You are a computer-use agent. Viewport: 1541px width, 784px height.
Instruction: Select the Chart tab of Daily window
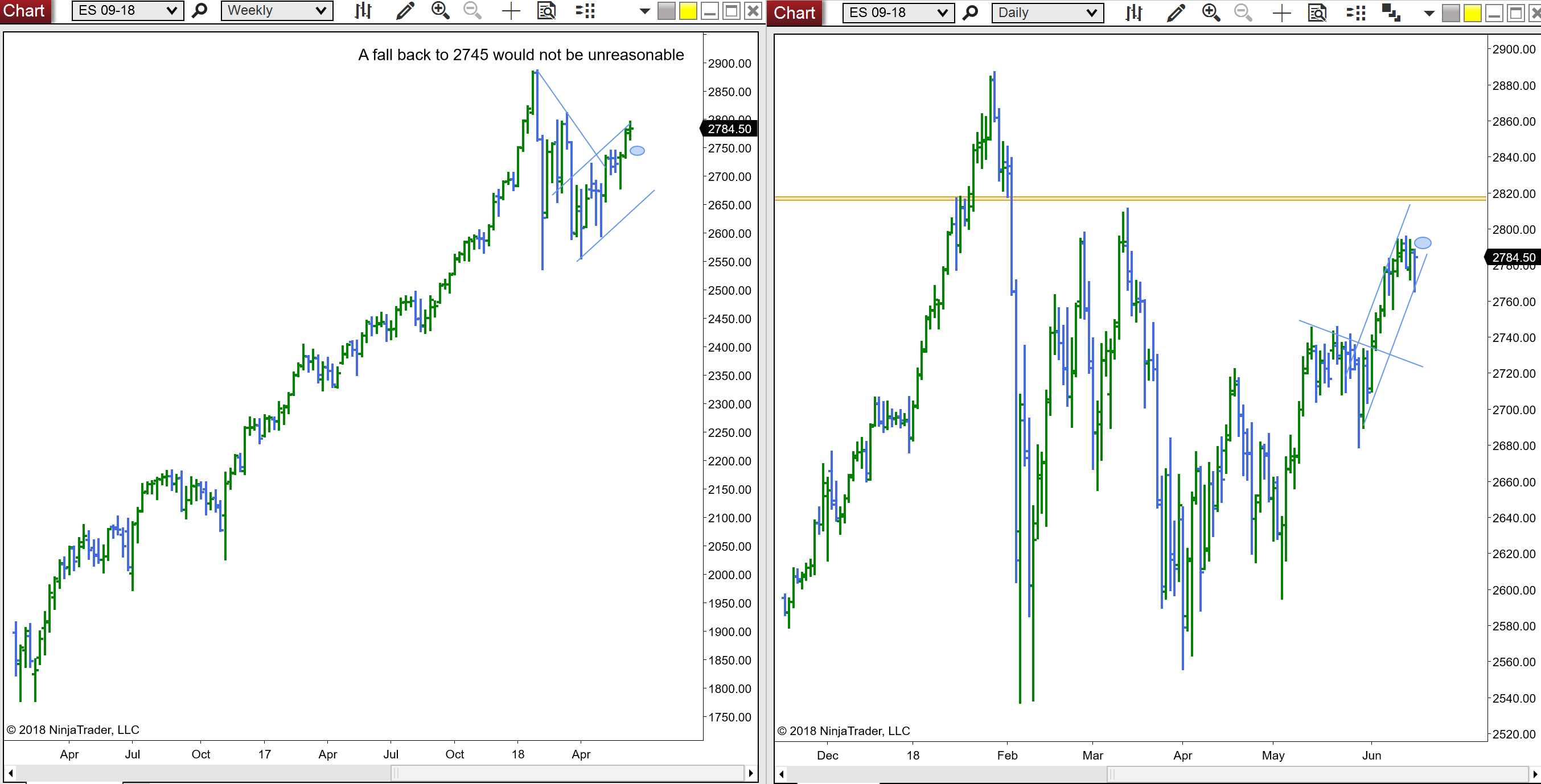(x=795, y=13)
